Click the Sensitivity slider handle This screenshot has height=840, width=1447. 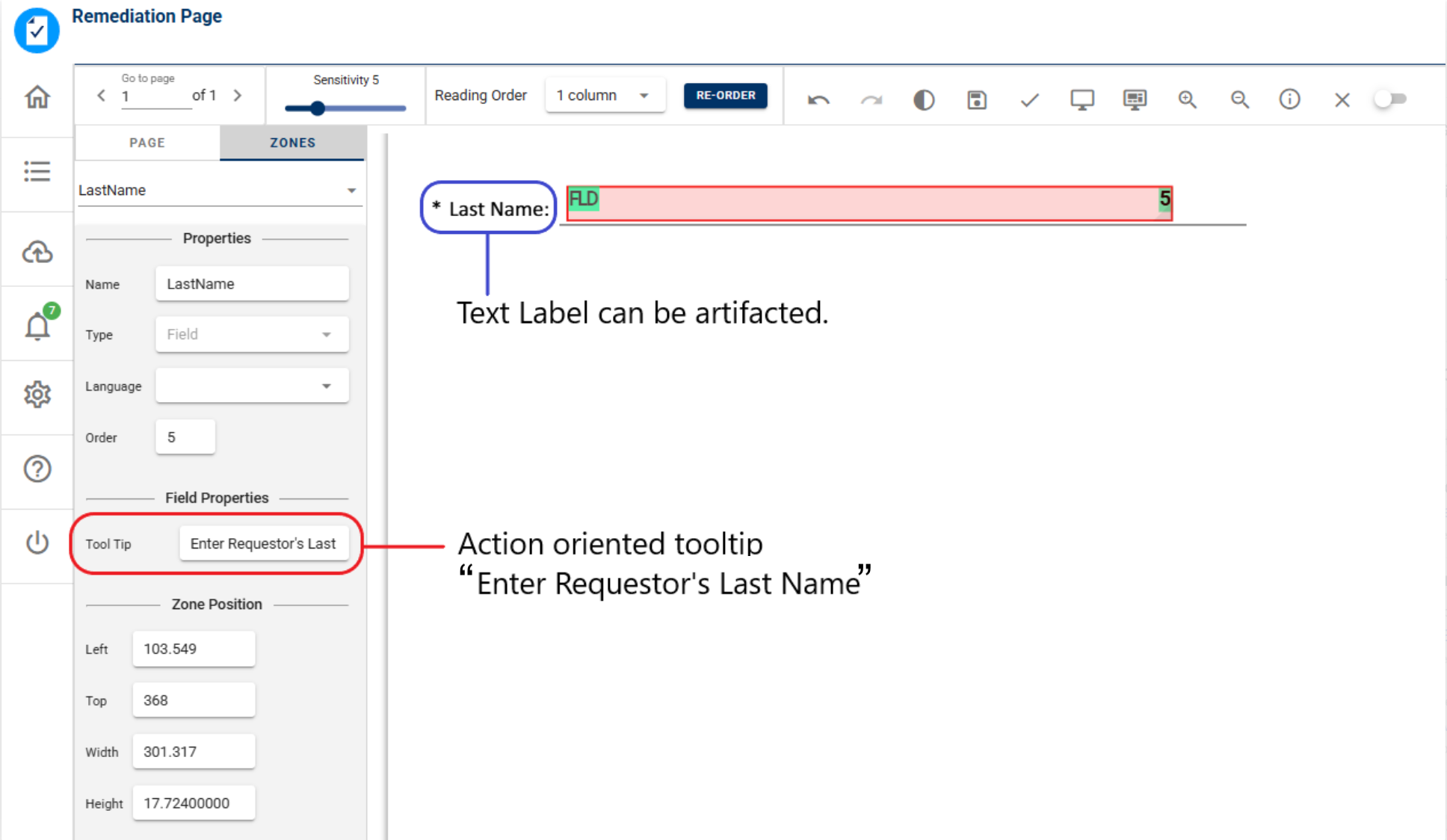tap(318, 108)
